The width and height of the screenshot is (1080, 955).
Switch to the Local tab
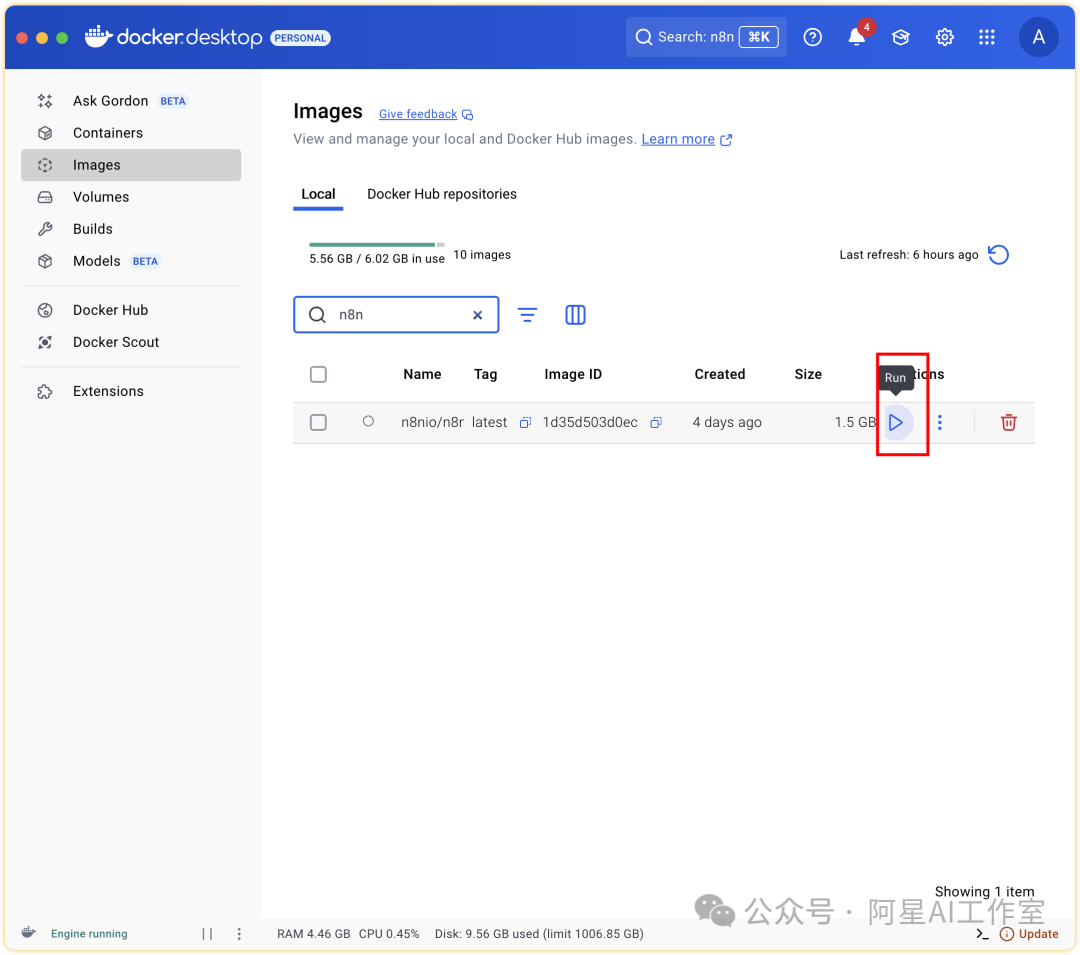(x=318, y=194)
